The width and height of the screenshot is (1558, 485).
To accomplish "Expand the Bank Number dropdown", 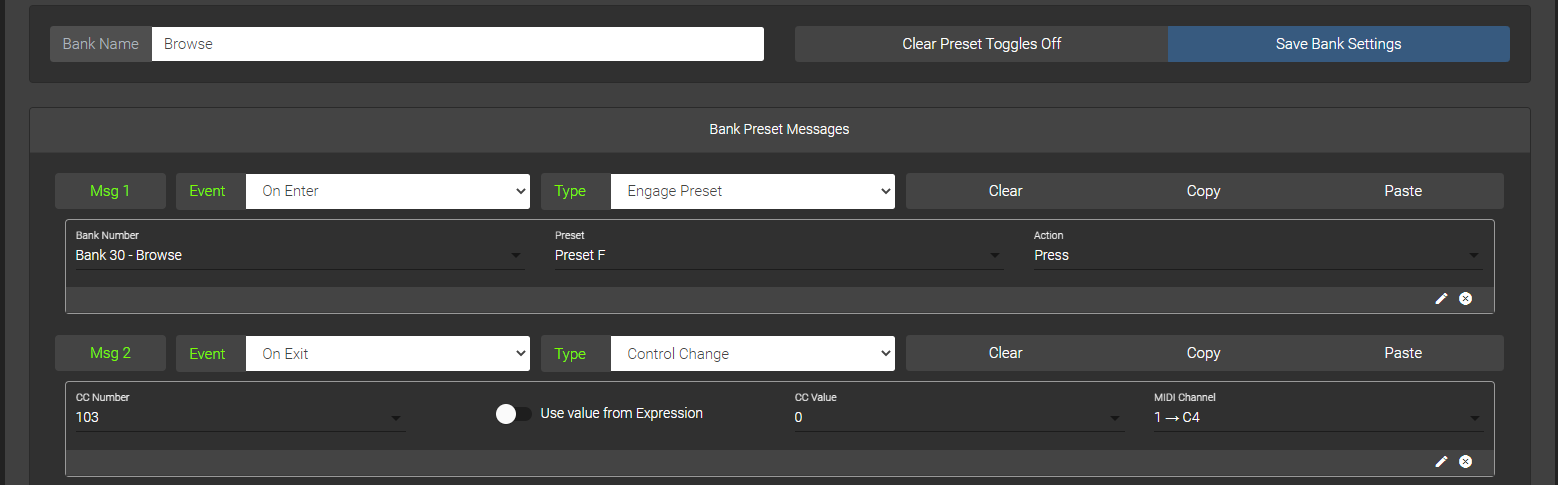I will (x=299, y=256).
